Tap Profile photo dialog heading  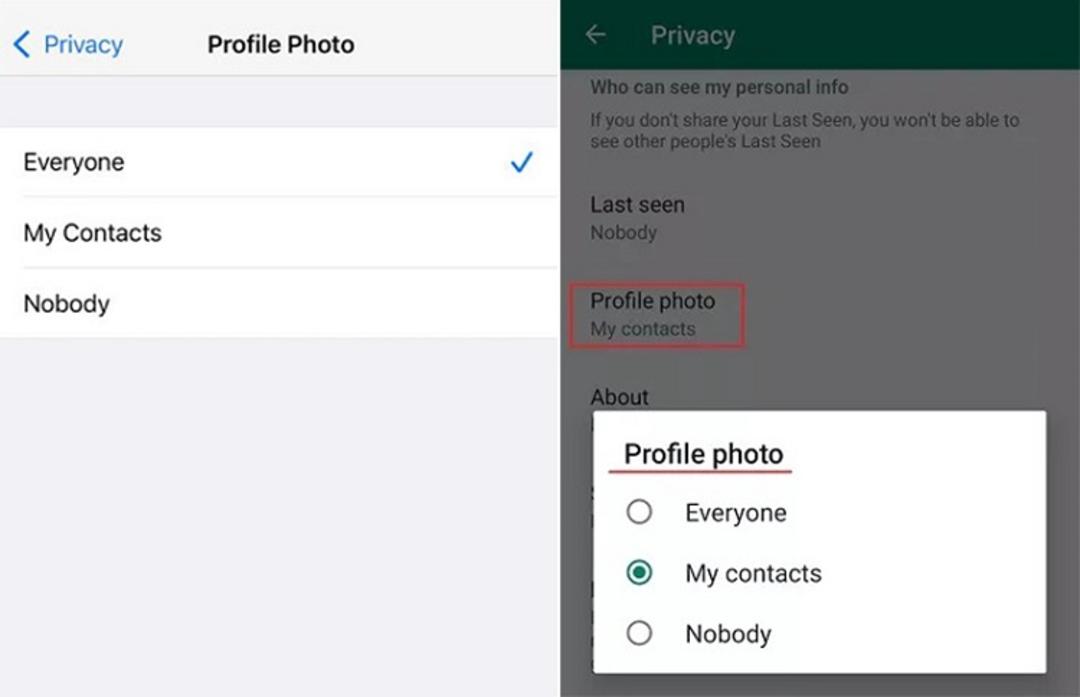pos(703,454)
